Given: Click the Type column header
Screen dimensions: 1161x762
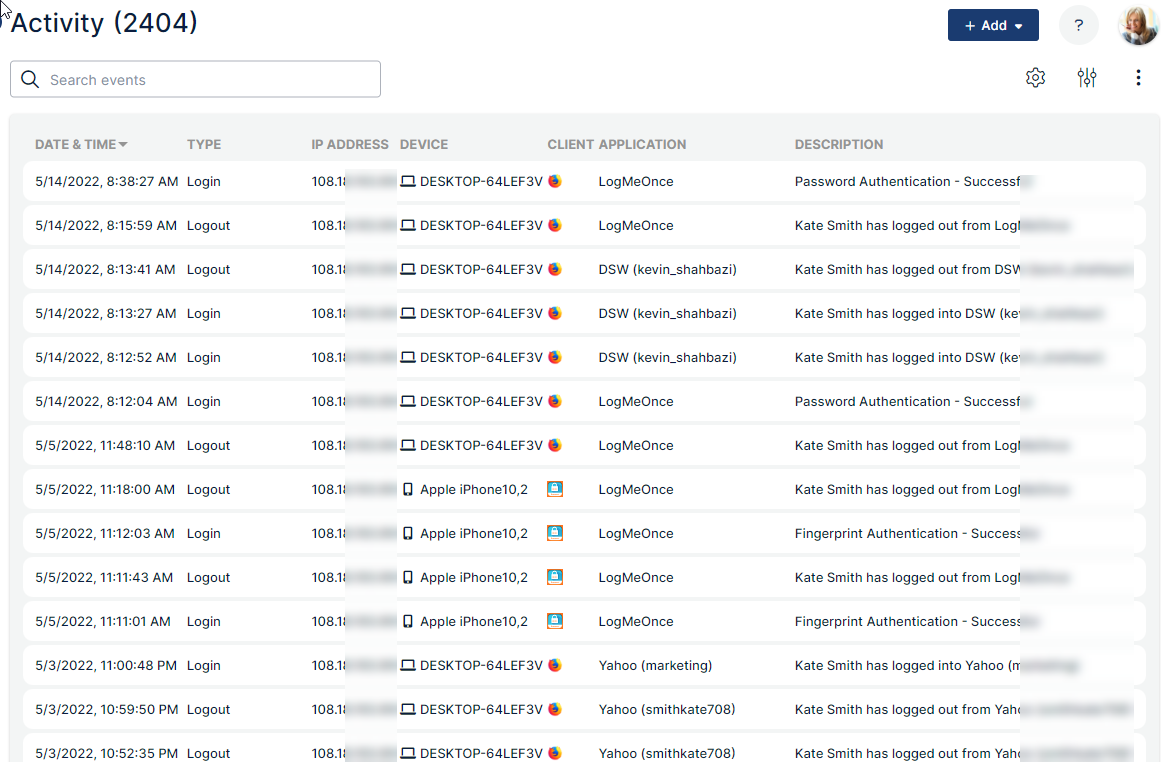Looking at the screenshot, I should [x=204, y=144].
